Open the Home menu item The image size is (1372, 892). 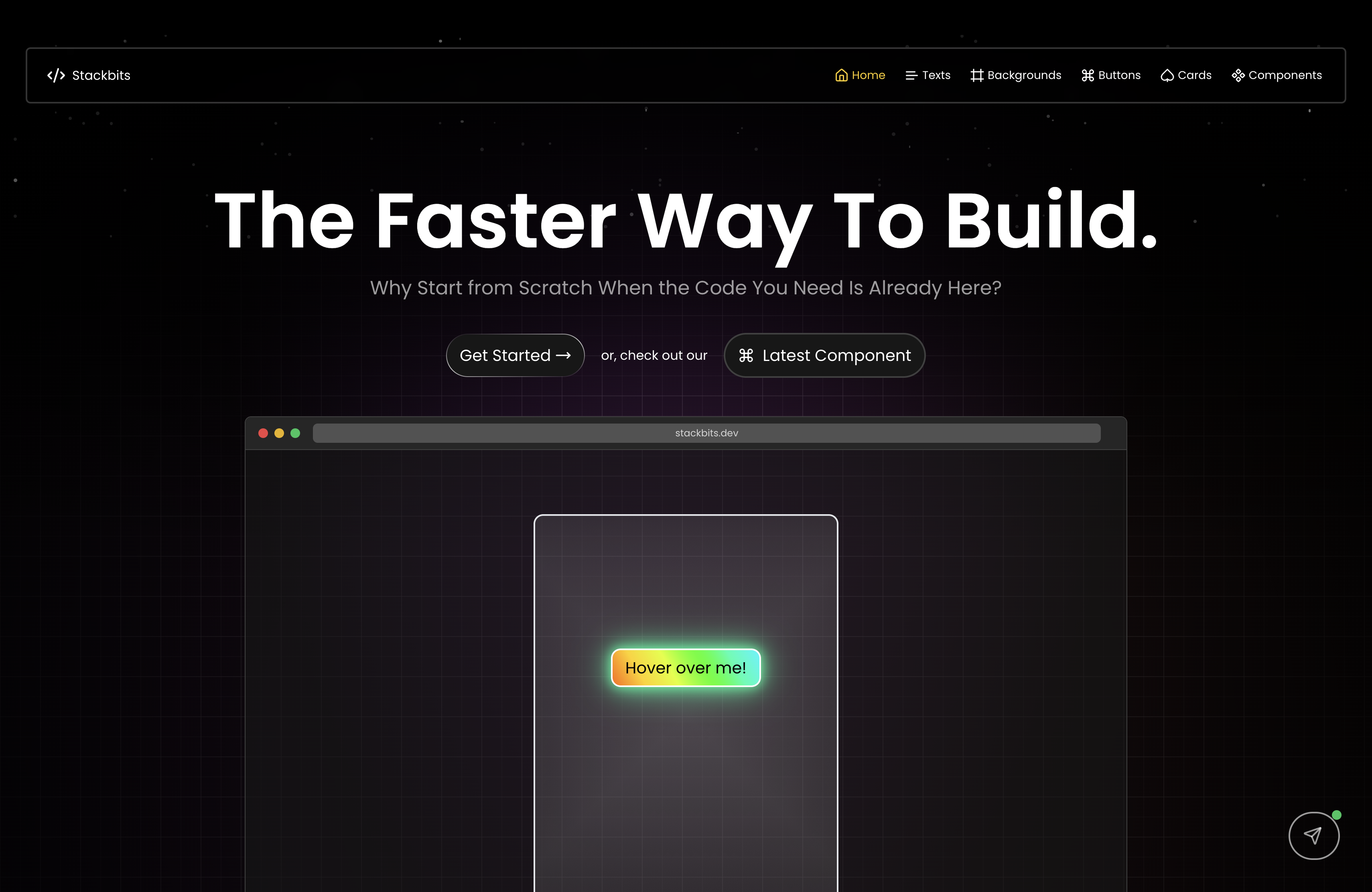(x=860, y=75)
